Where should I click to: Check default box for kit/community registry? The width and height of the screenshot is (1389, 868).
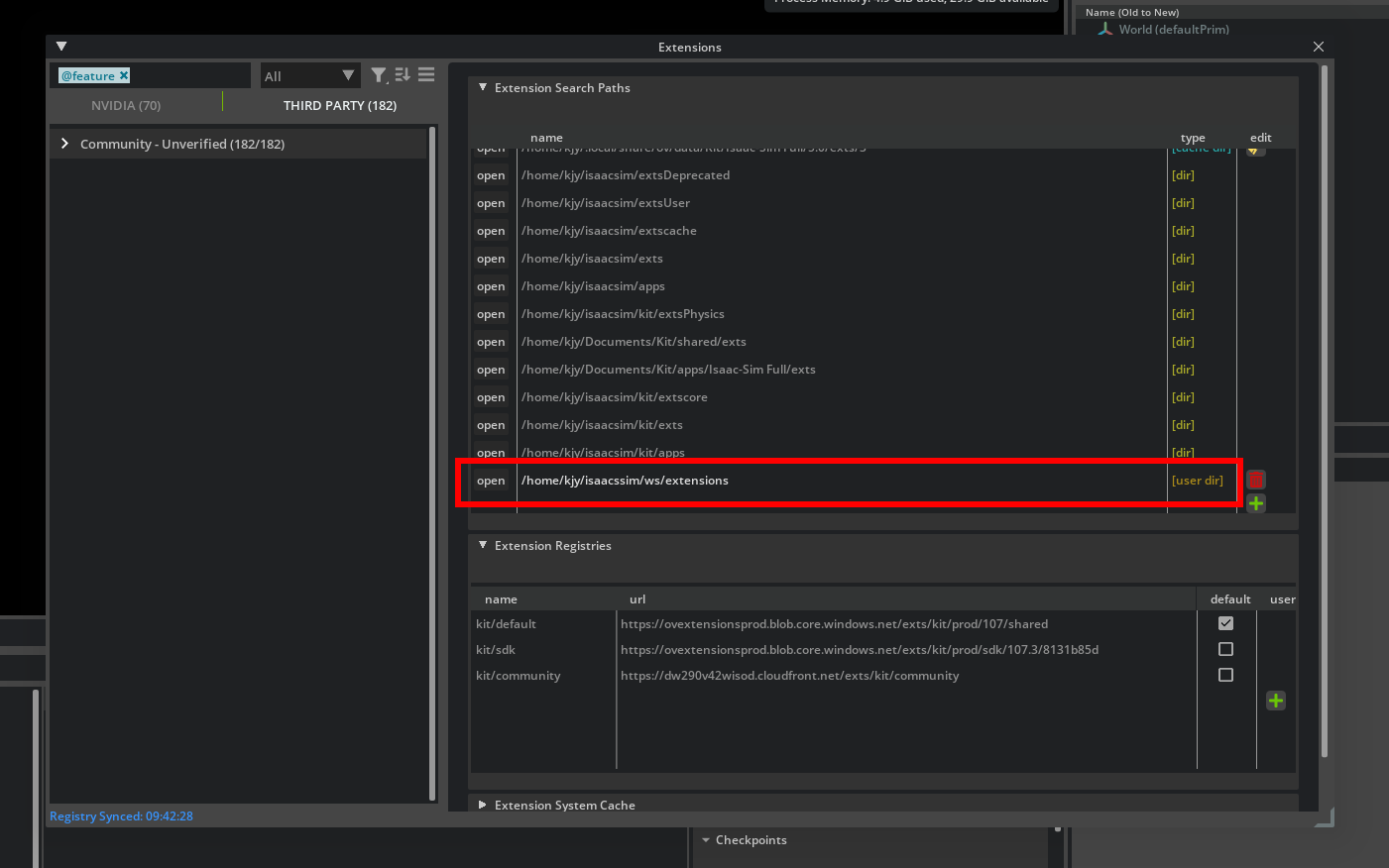tap(1225, 675)
